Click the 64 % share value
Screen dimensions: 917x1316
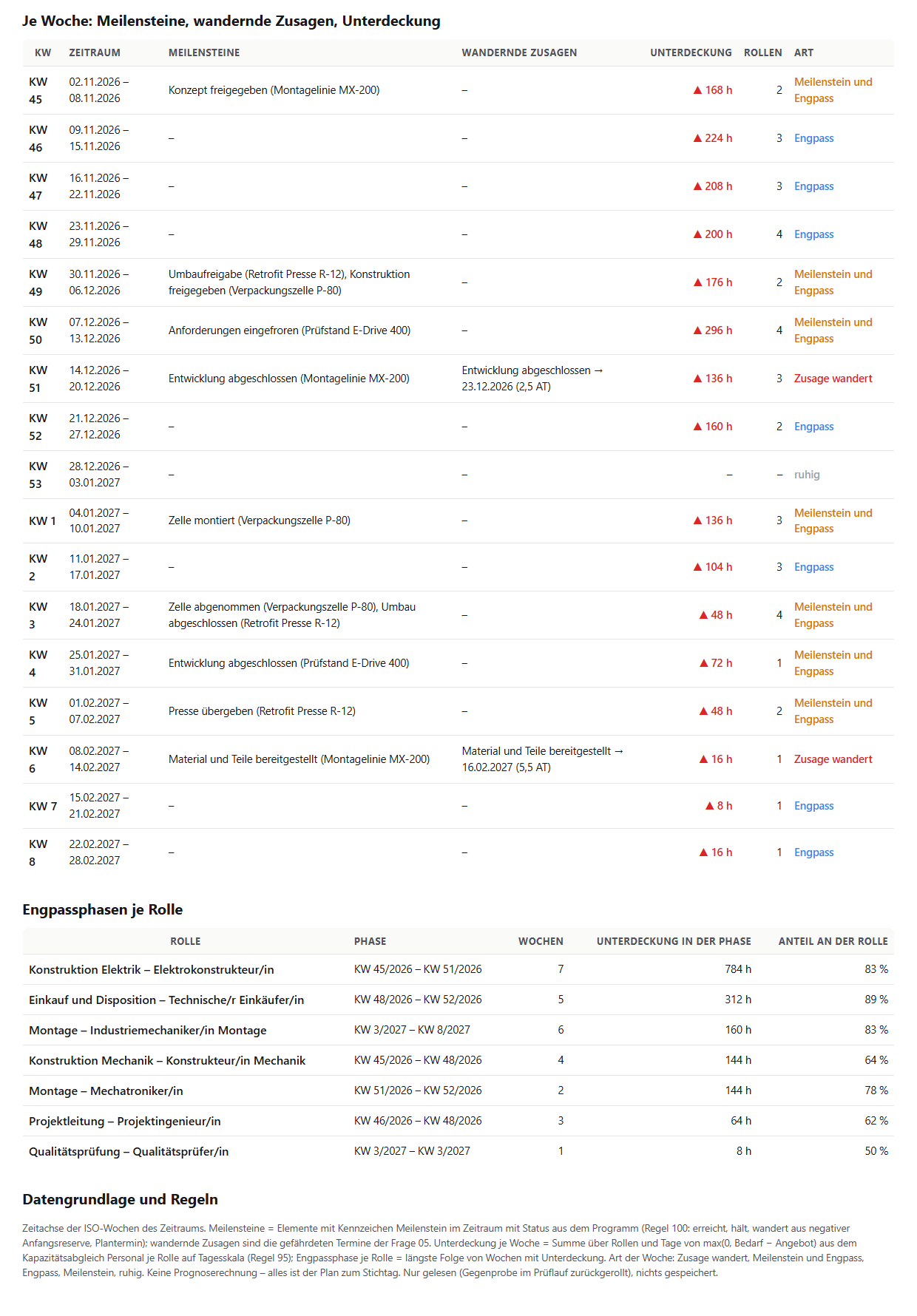coord(876,1060)
